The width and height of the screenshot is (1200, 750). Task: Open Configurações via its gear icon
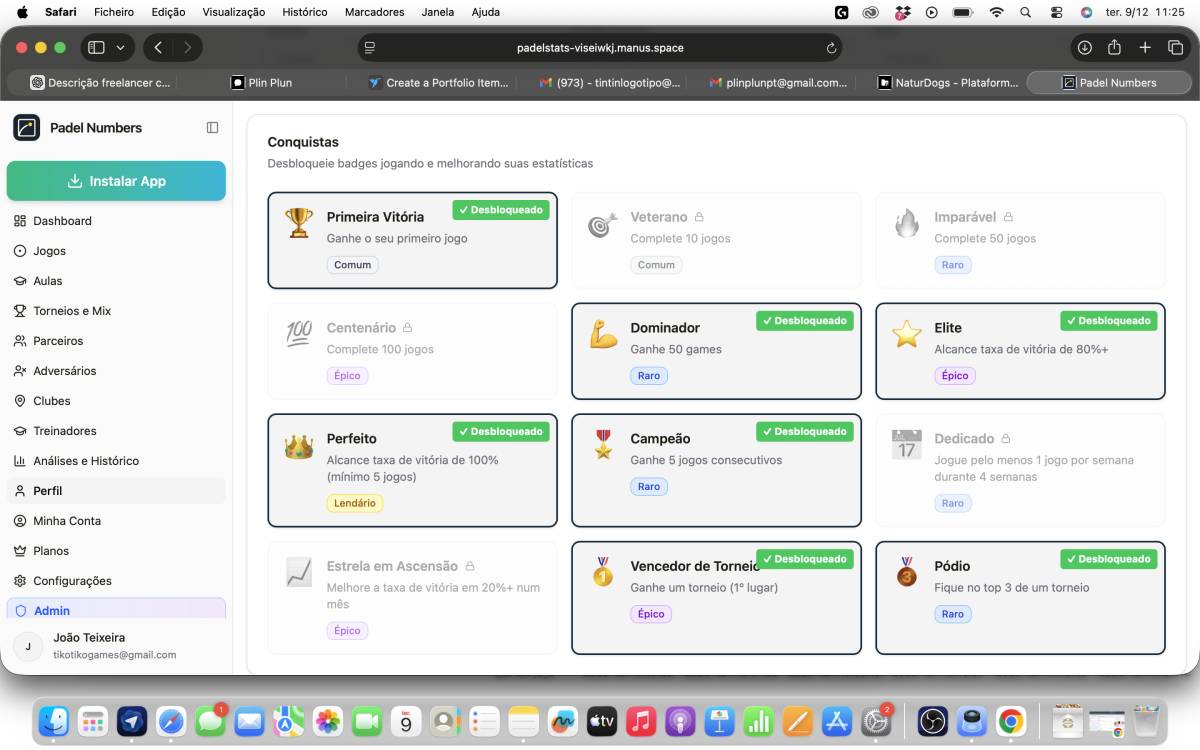click(x=20, y=581)
